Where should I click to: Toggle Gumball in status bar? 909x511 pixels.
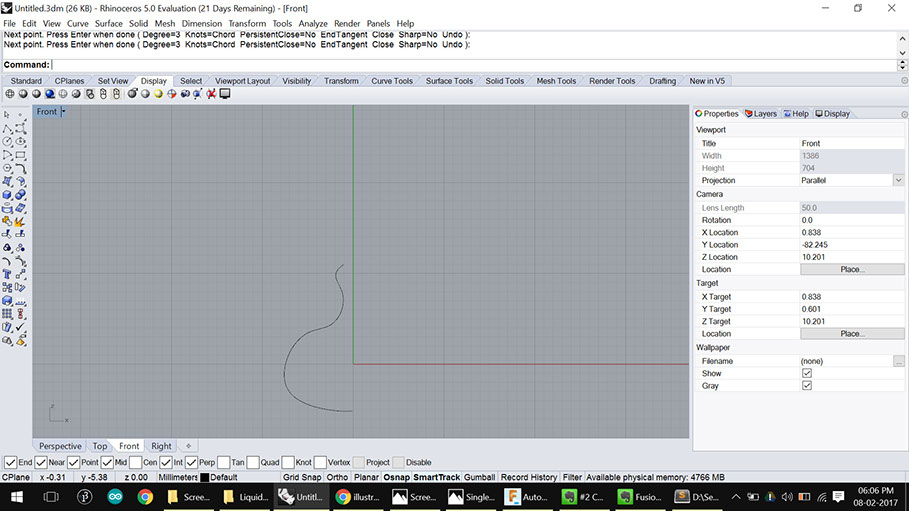pos(479,477)
